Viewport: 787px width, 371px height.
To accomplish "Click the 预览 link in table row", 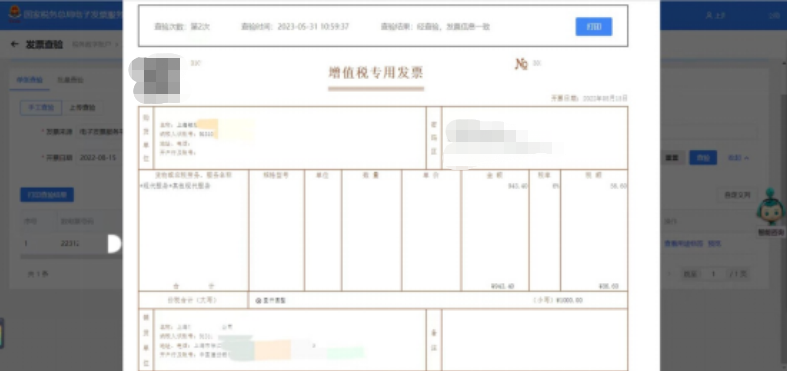I will point(714,243).
